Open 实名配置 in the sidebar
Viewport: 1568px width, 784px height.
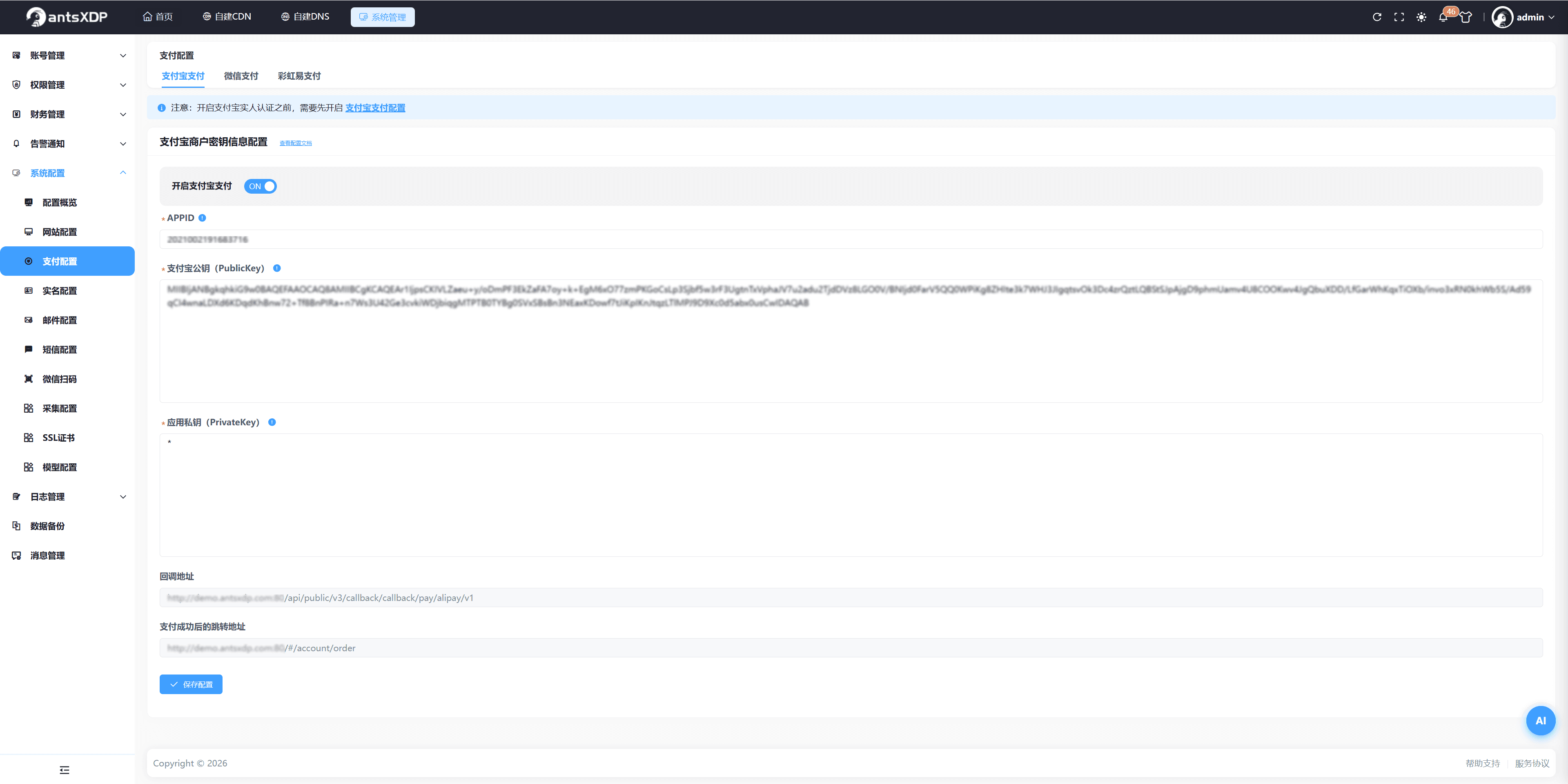(67, 290)
